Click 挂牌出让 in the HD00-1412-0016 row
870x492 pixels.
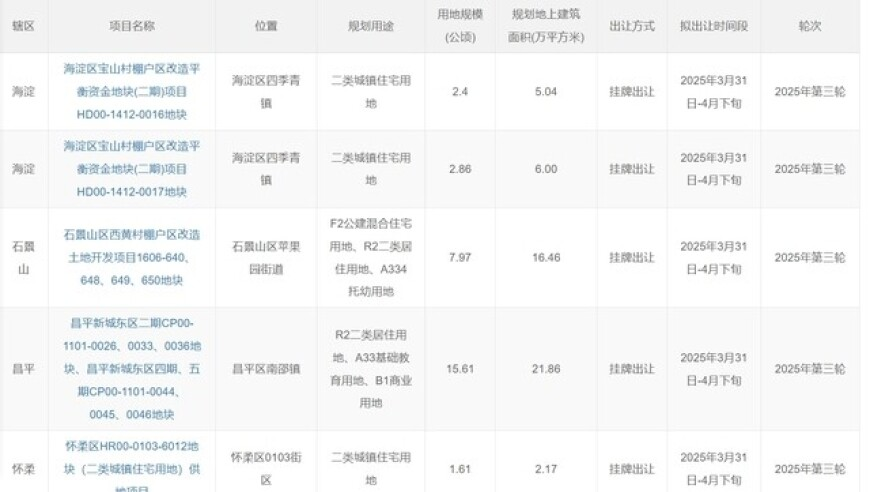[632, 92]
